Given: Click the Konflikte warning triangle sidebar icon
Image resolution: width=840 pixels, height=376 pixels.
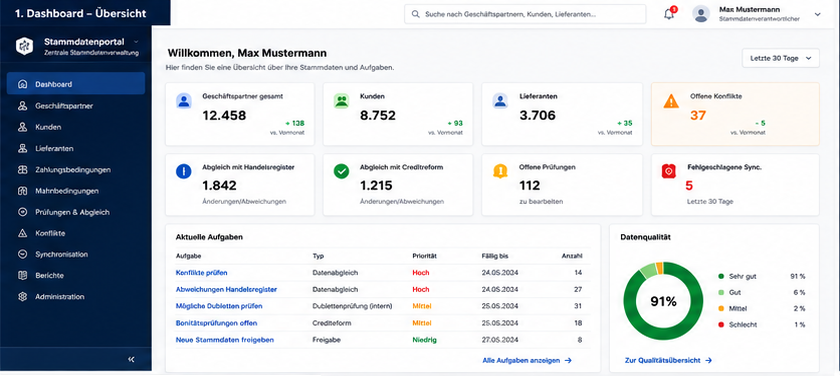Looking at the screenshot, I should tap(22, 233).
